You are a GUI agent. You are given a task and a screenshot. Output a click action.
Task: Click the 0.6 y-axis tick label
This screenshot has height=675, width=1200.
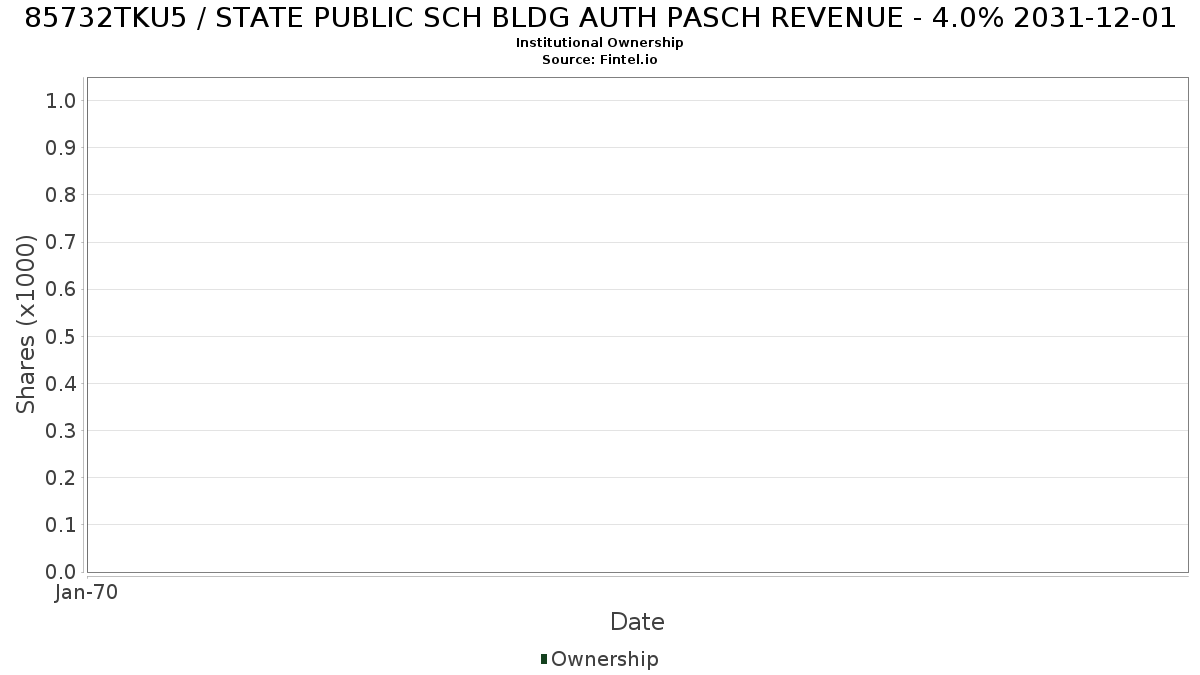(61, 289)
